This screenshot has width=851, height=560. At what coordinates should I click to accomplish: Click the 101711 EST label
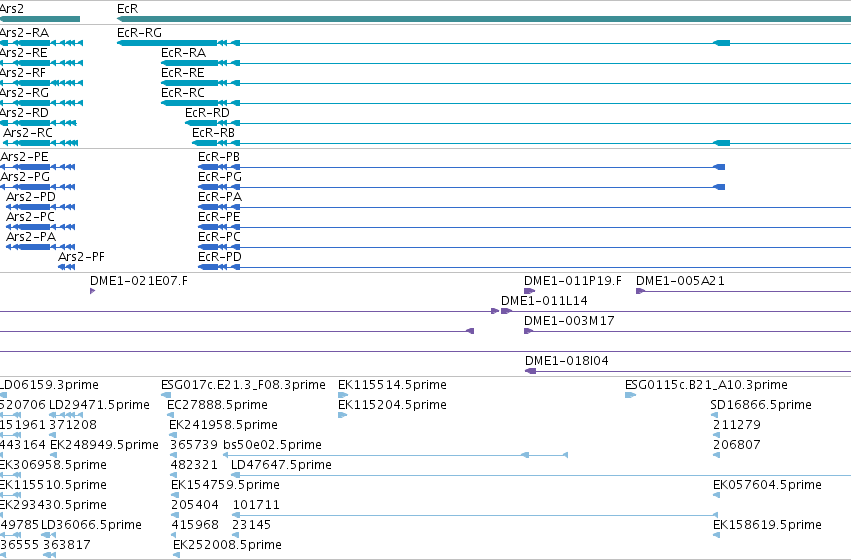(x=256, y=506)
